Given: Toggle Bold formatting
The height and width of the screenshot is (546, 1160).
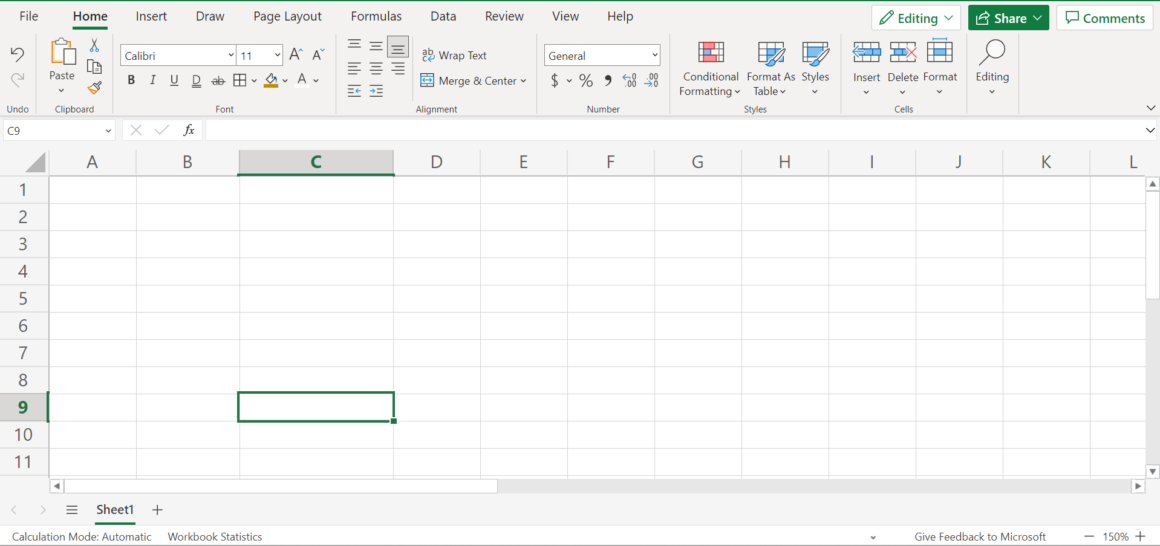Looking at the screenshot, I should click(x=131, y=80).
